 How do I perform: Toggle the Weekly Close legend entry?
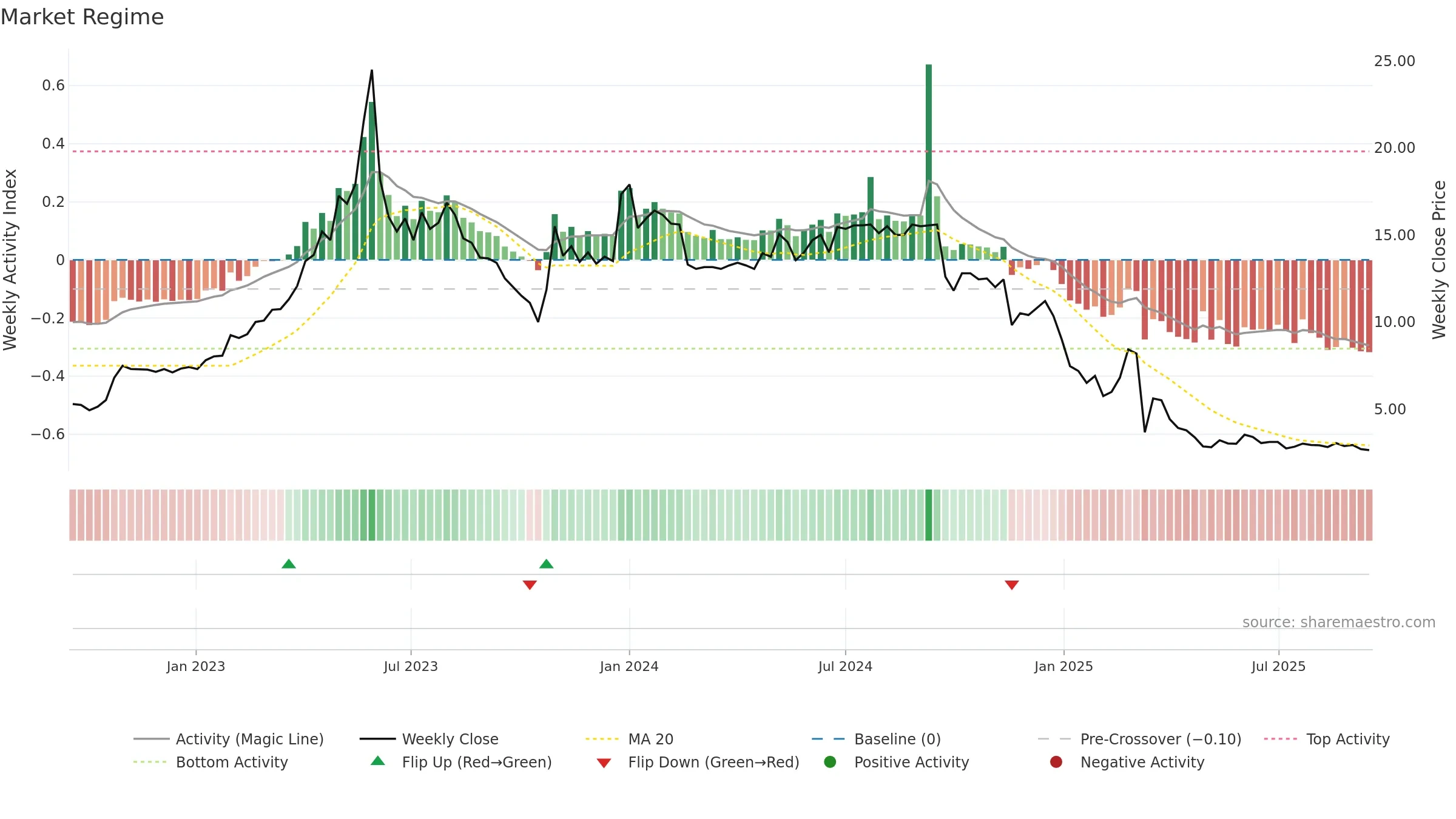[x=429, y=739]
